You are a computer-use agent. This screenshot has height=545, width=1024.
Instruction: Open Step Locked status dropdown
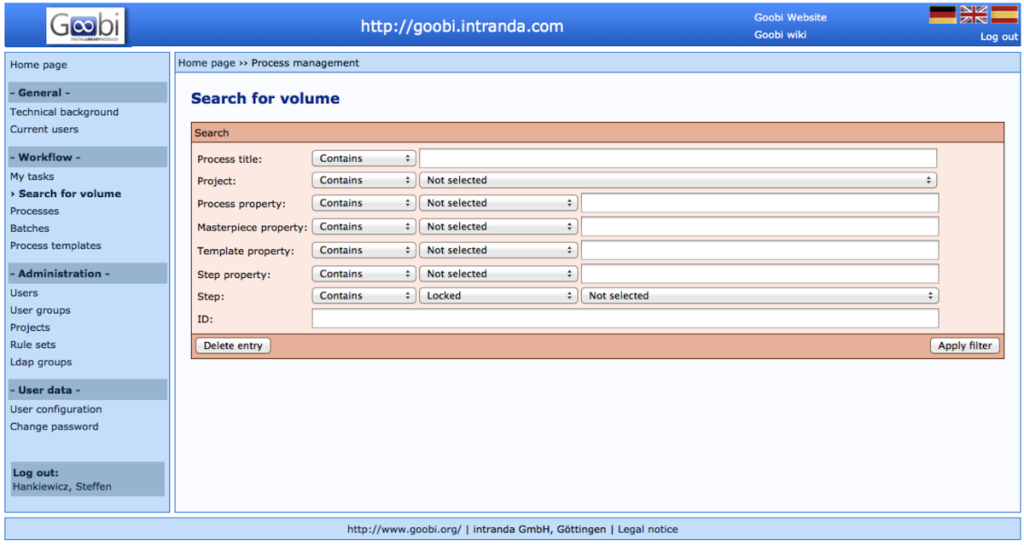click(499, 296)
